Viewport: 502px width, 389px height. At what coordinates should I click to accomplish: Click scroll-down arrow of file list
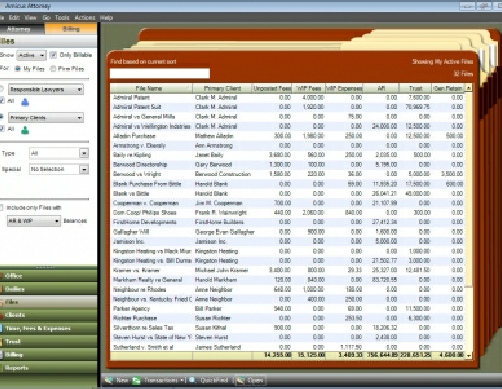pyautogui.click(x=469, y=356)
